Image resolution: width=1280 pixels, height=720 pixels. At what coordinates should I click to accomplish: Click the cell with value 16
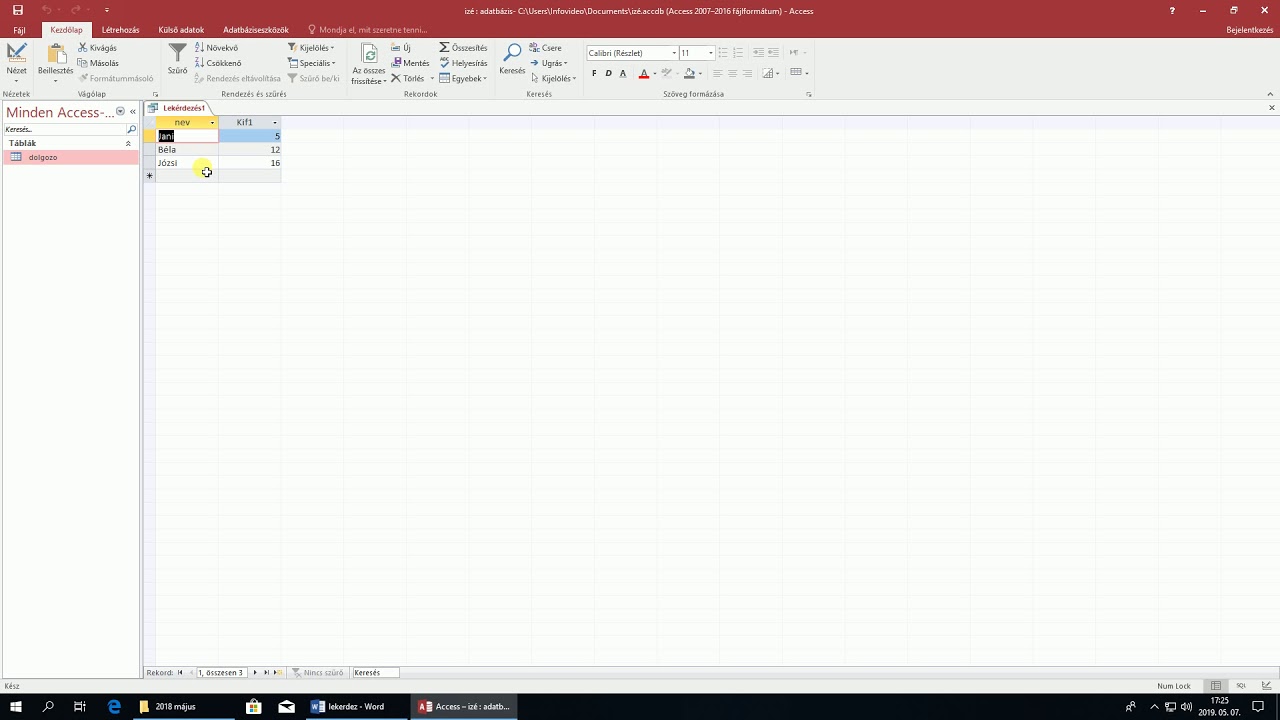(250, 163)
